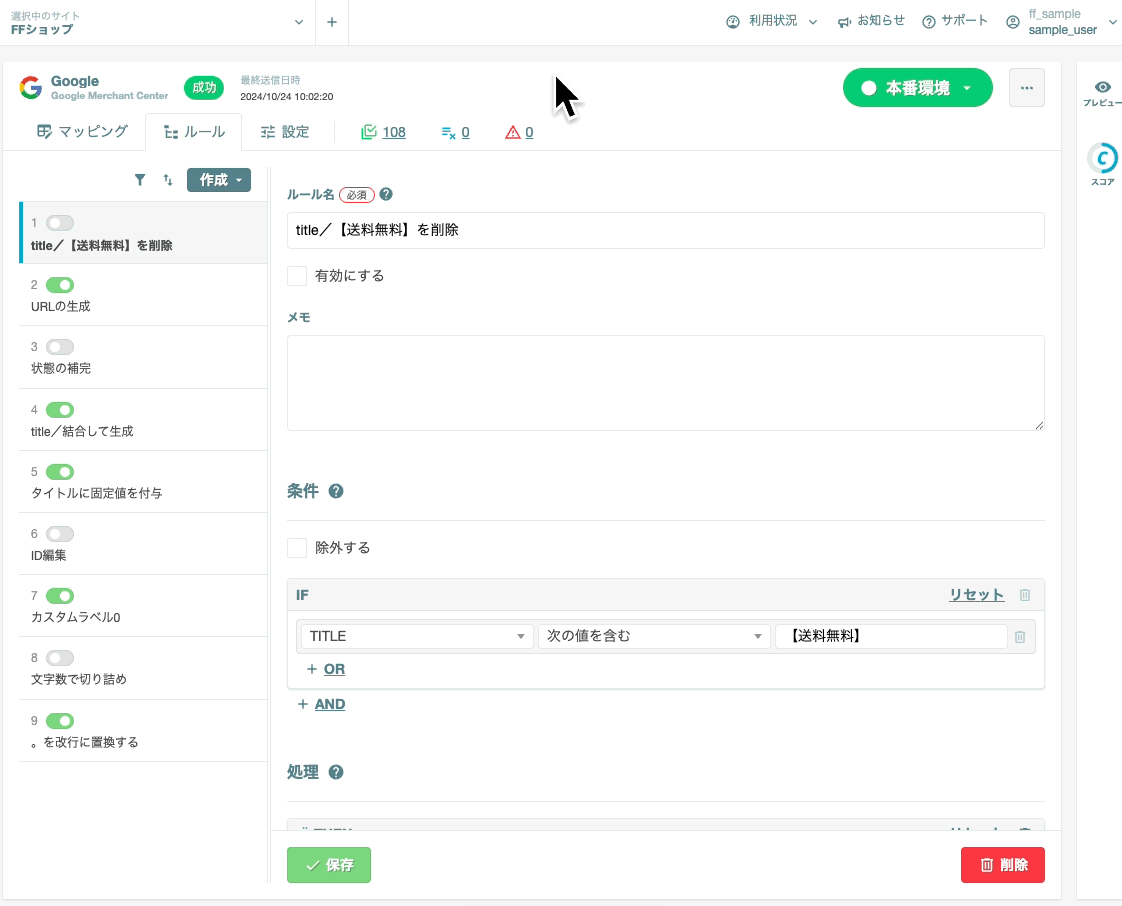Switch to the マッピング tab
This screenshot has width=1122, height=906.
[82, 132]
